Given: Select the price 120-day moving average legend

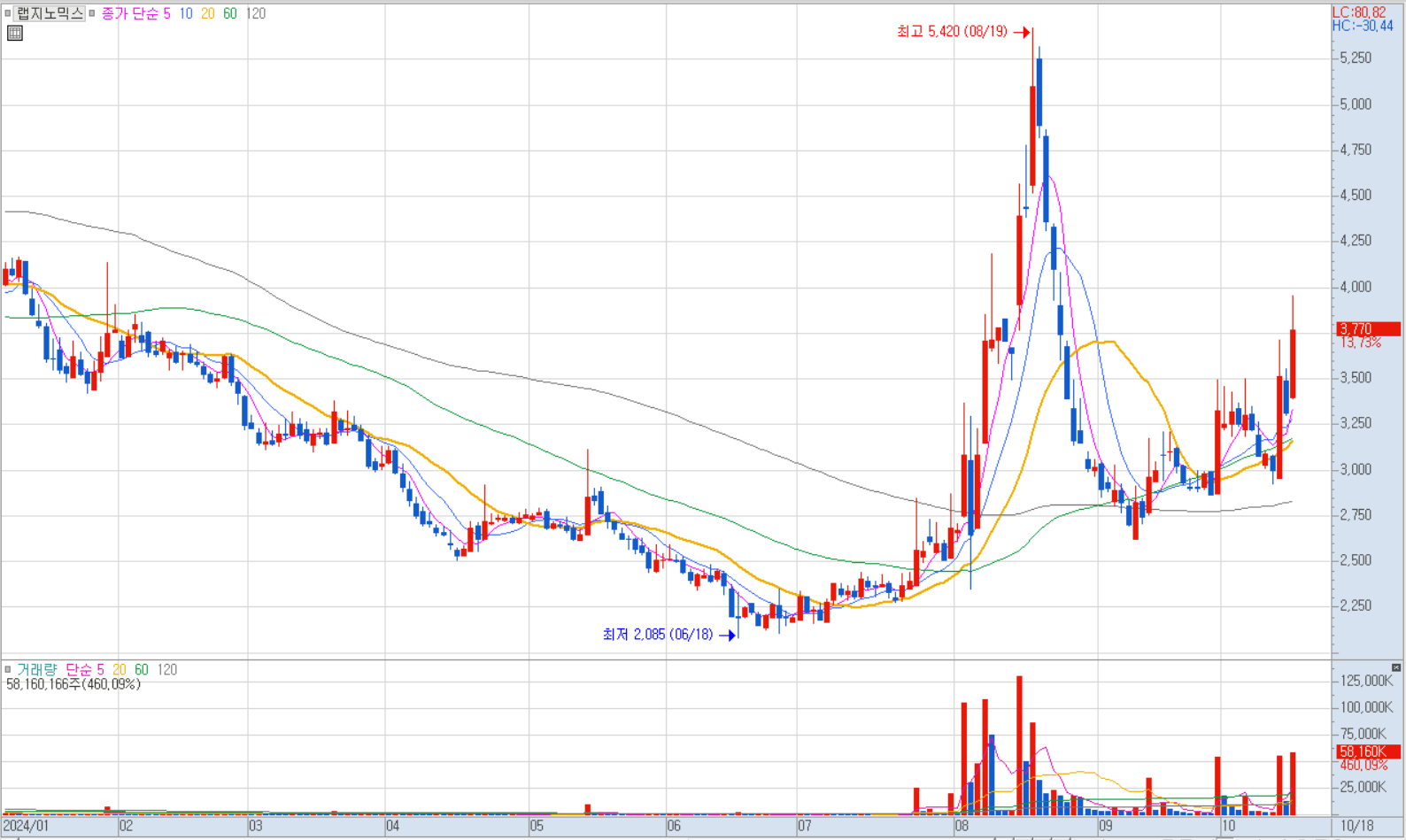Looking at the screenshot, I should click(x=256, y=14).
